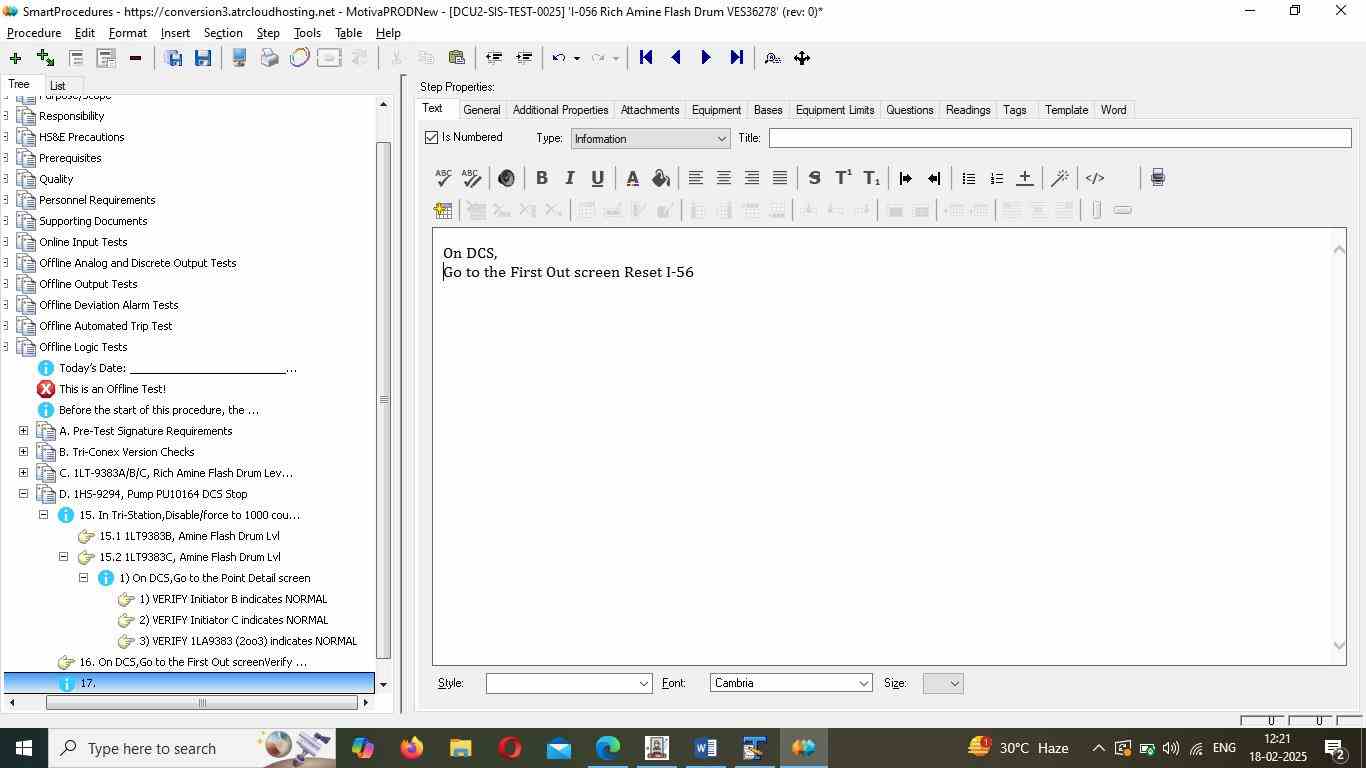Click the printer icon in main toolbar
Image resolution: width=1366 pixels, height=768 pixels.
click(269, 58)
